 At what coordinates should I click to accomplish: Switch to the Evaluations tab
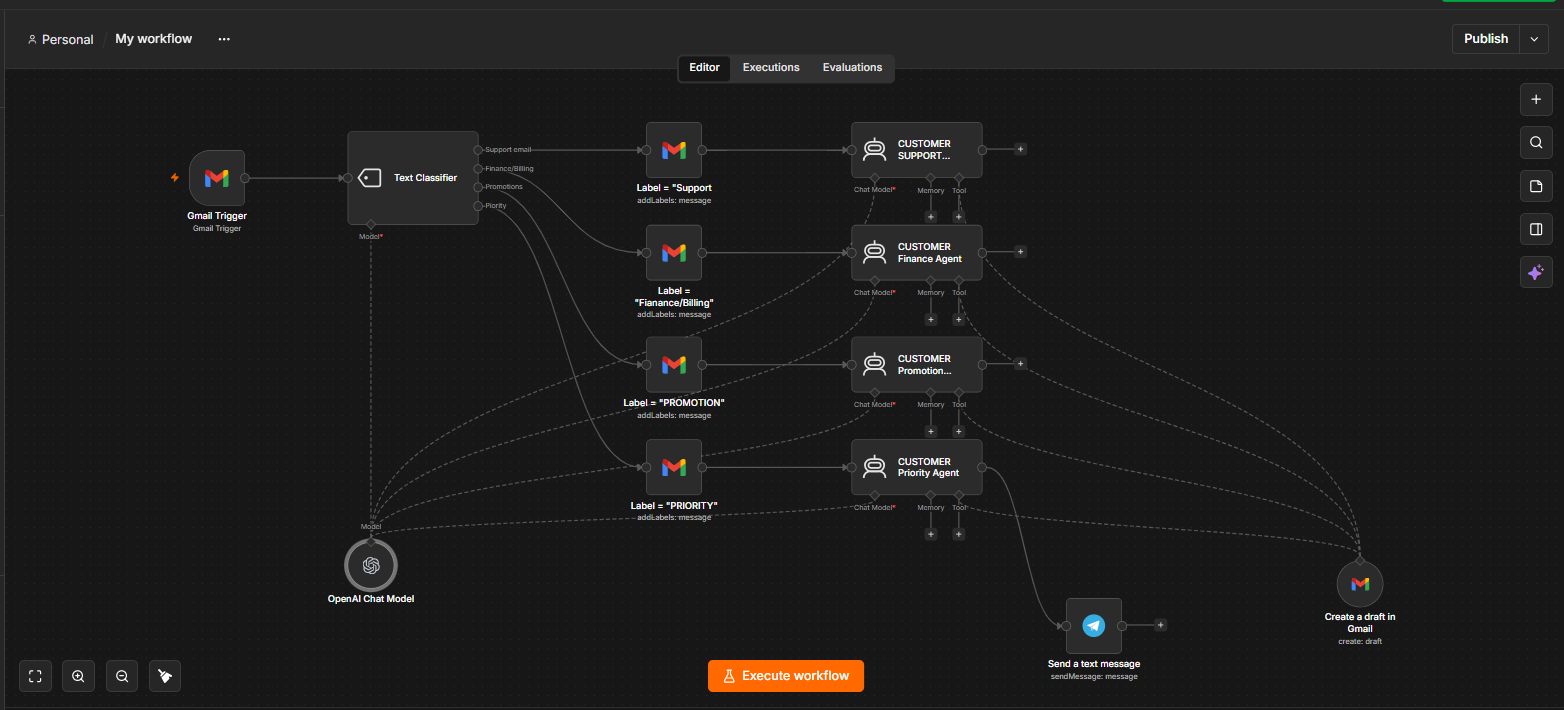852,68
